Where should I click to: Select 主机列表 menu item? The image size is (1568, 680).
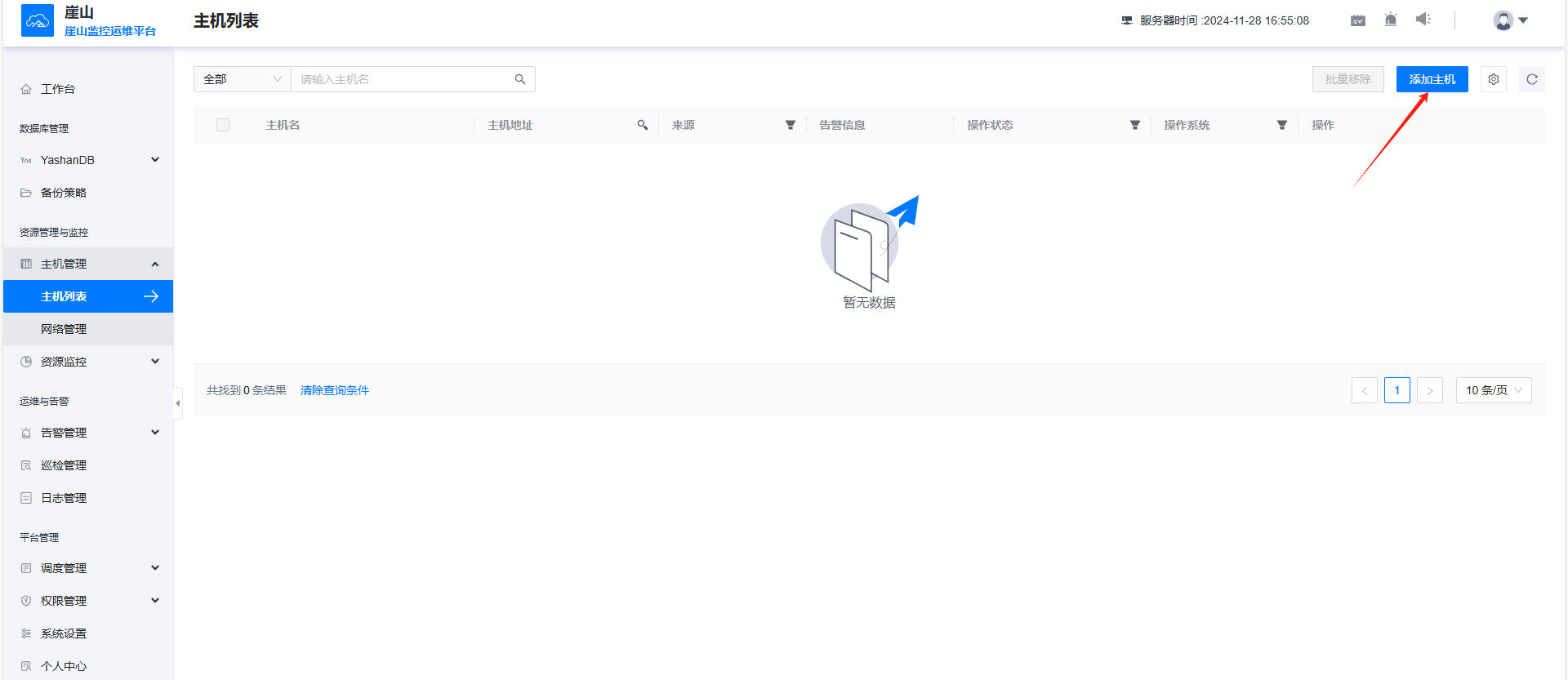click(88, 296)
